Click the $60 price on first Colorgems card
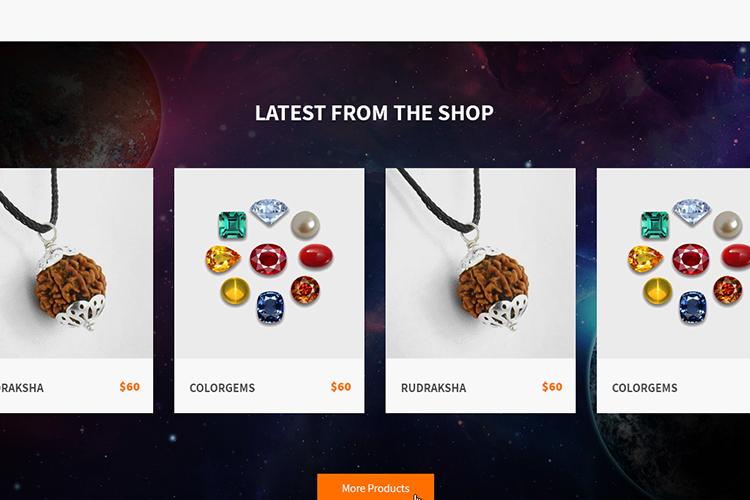The image size is (750, 500). click(x=341, y=387)
